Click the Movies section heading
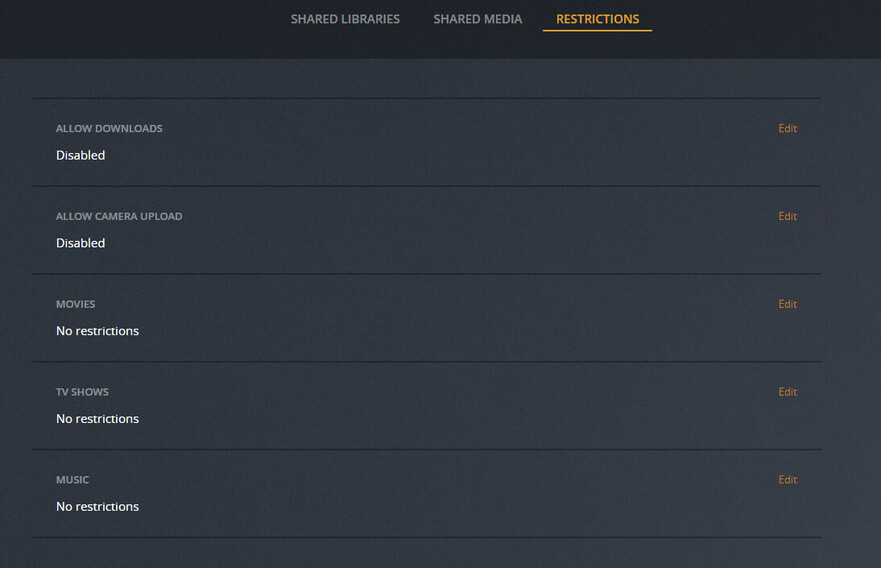The image size is (881, 568). [x=75, y=304]
